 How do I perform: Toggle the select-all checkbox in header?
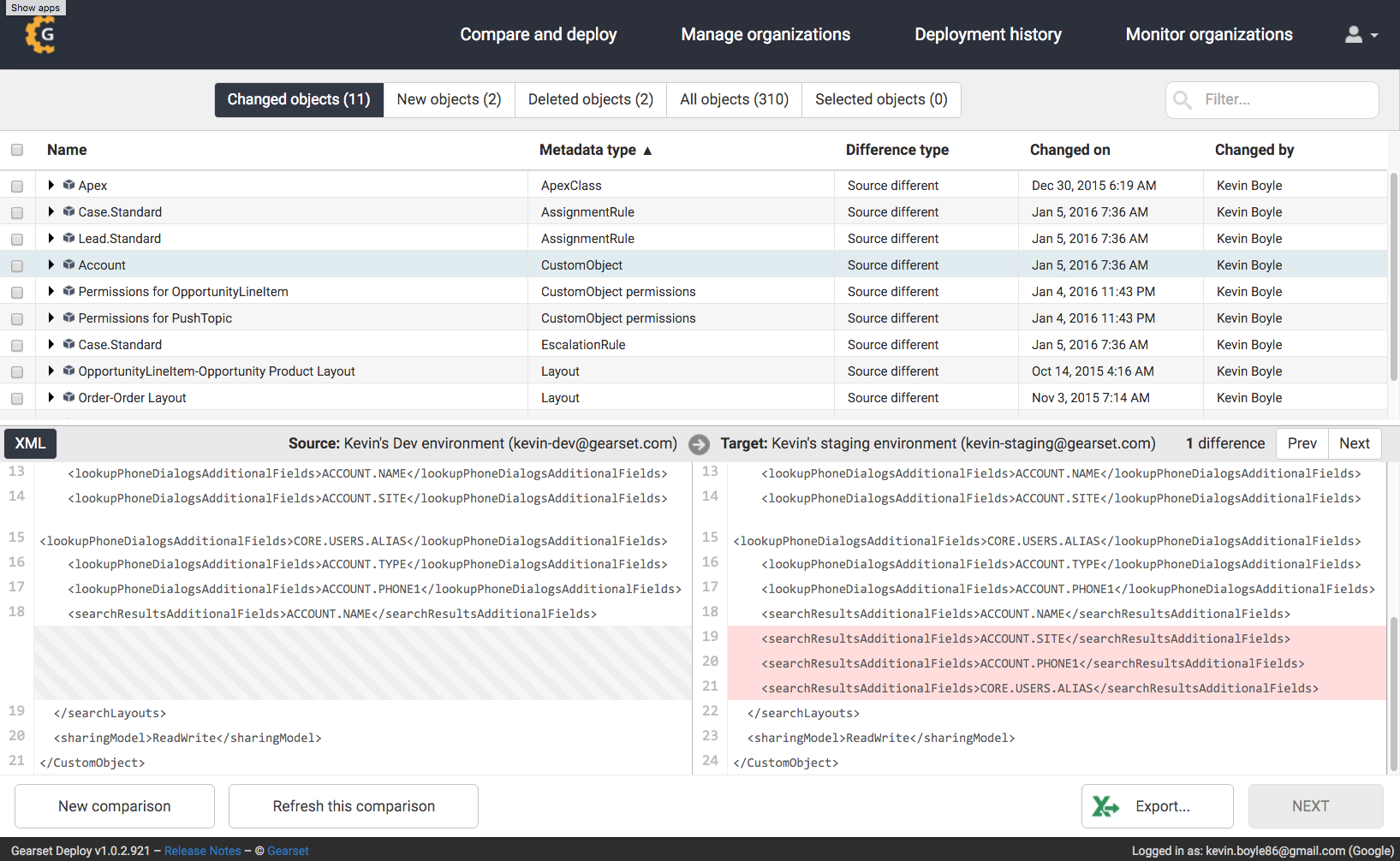17,150
